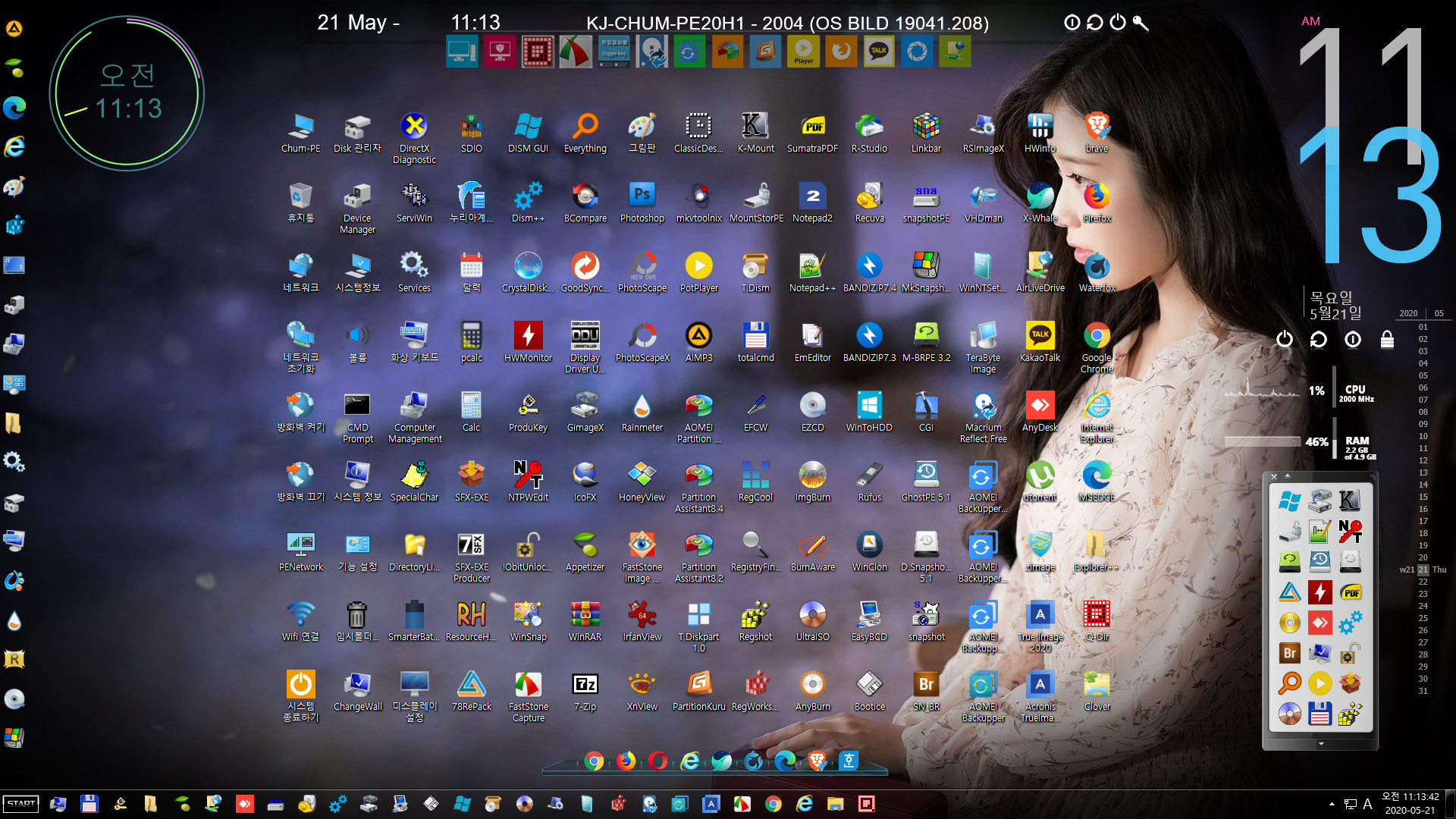1456x819 pixels.
Task: Launch FastStone Capture shortcut
Action: coord(529,697)
